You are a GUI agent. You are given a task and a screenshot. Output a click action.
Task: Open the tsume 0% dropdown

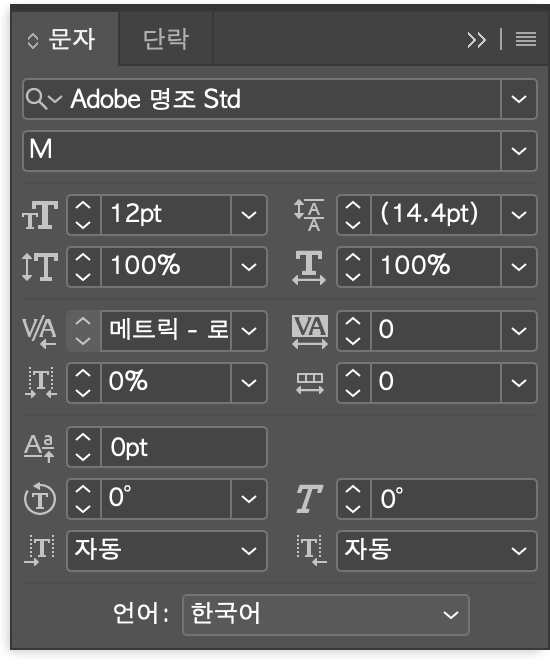click(x=249, y=383)
